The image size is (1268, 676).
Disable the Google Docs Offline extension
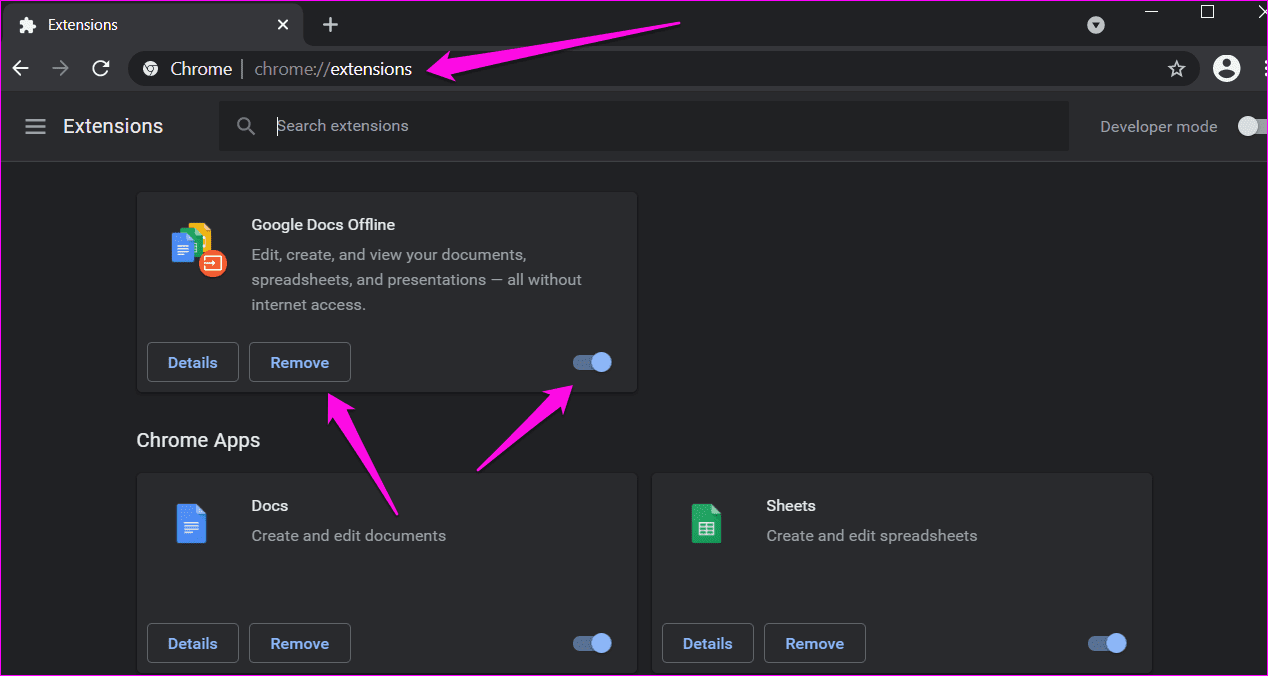pos(591,362)
